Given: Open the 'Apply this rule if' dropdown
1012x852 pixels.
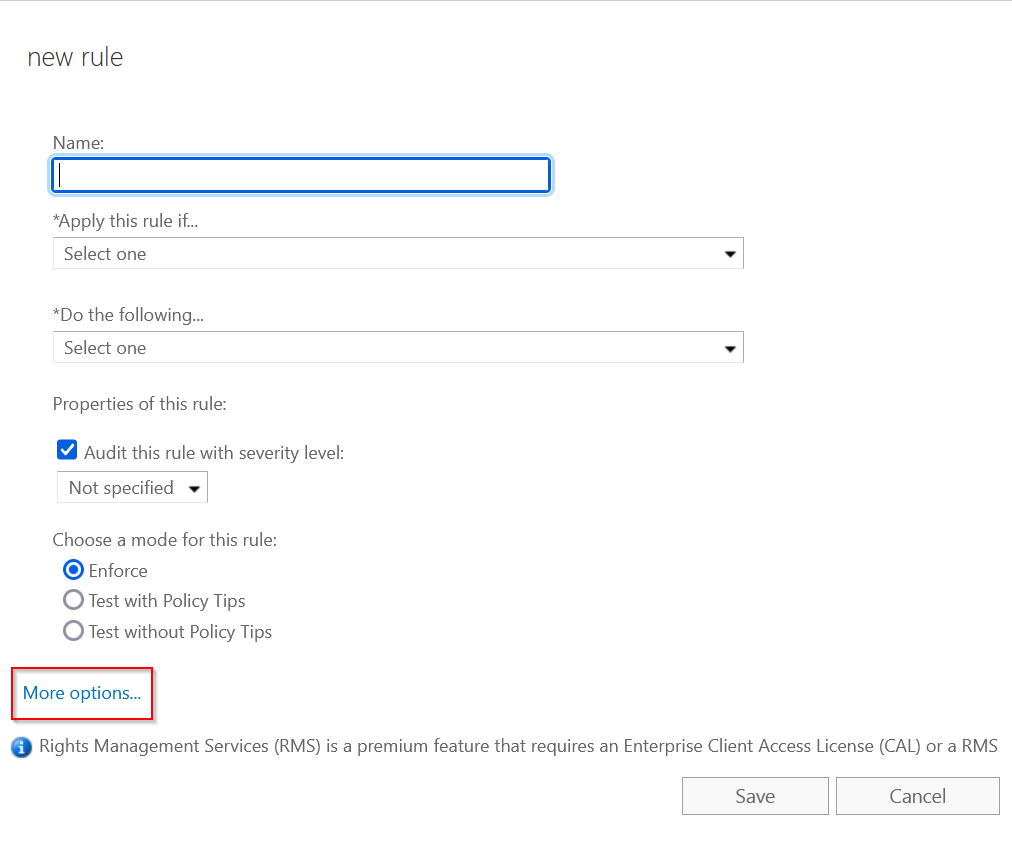Looking at the screenshot, I should click(397, 254).
